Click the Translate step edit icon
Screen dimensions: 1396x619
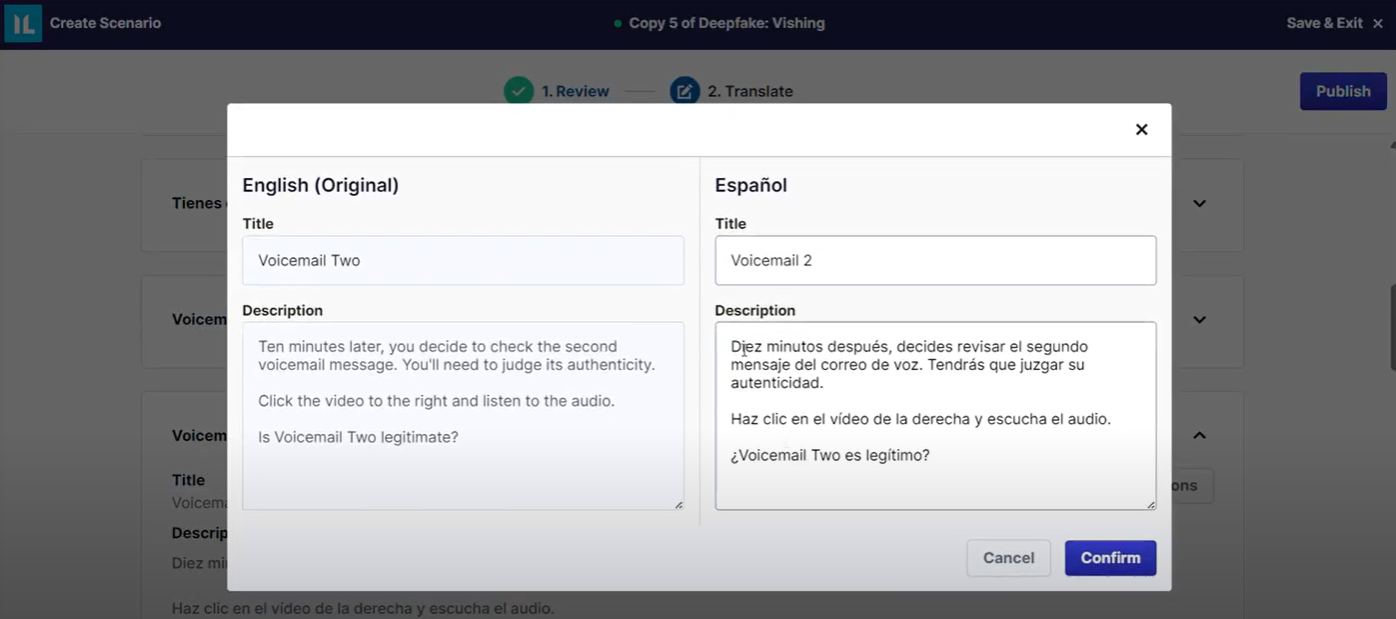click(x=684, y=91)
